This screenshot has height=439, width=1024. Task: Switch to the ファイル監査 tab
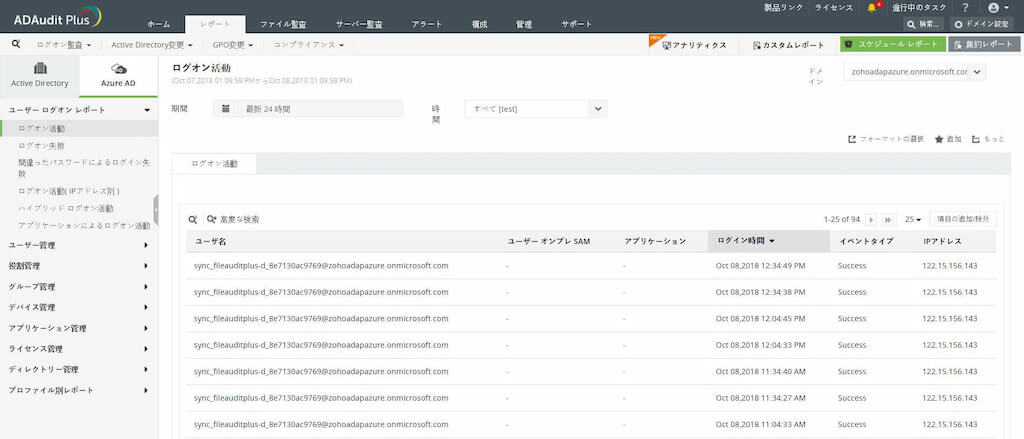click(283, 24)
